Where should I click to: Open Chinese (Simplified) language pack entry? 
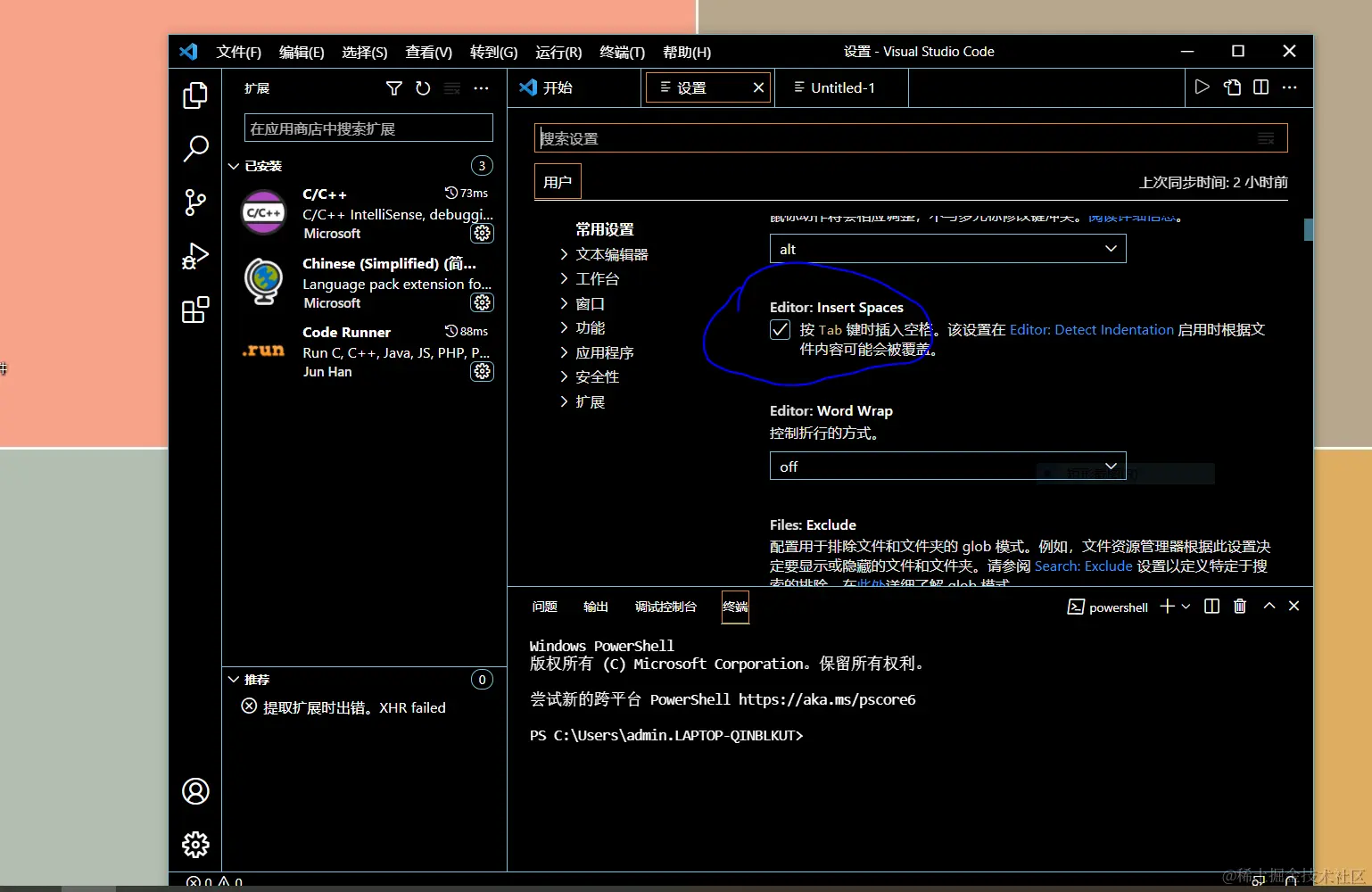[x=364, y=283]
